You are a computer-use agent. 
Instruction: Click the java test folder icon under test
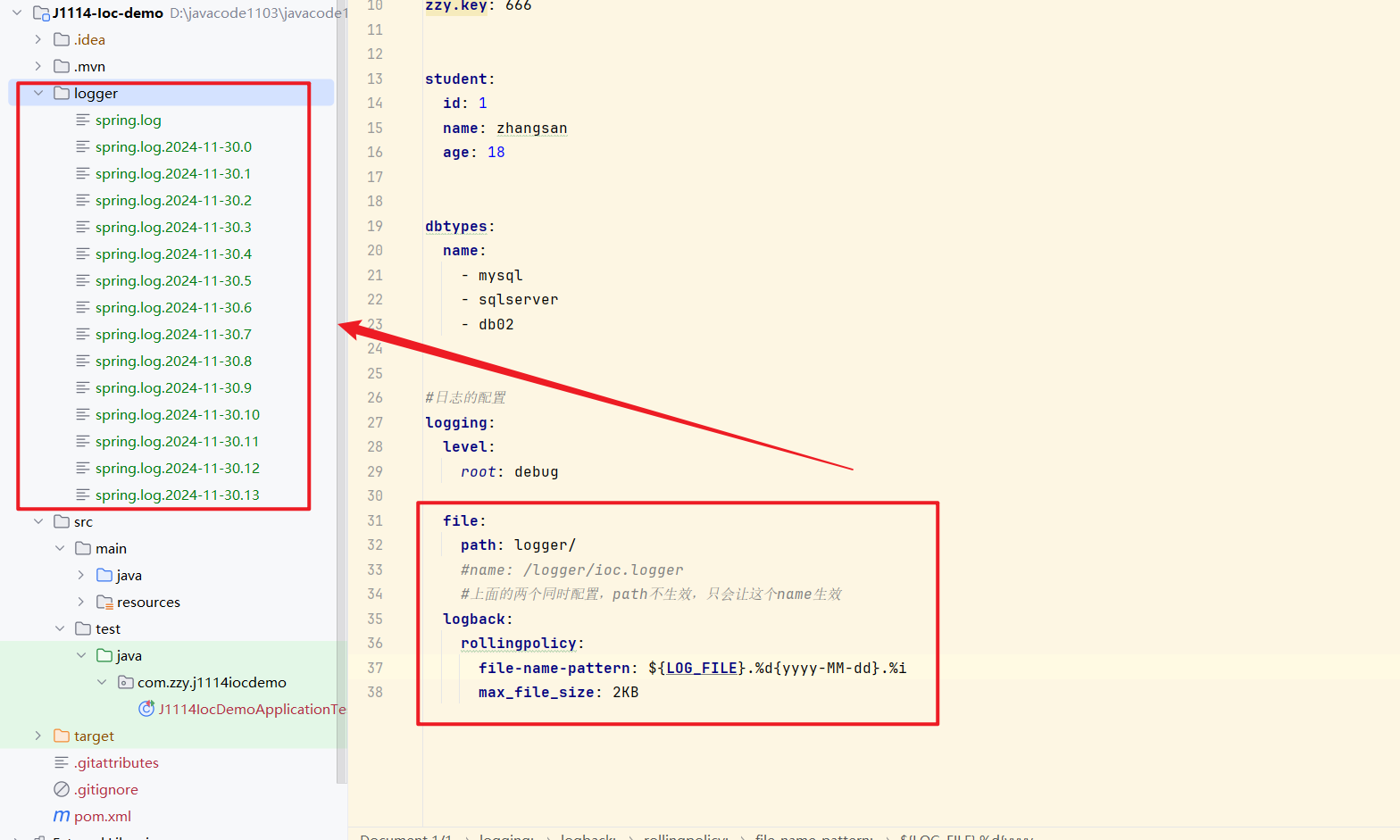pos(104,655)
